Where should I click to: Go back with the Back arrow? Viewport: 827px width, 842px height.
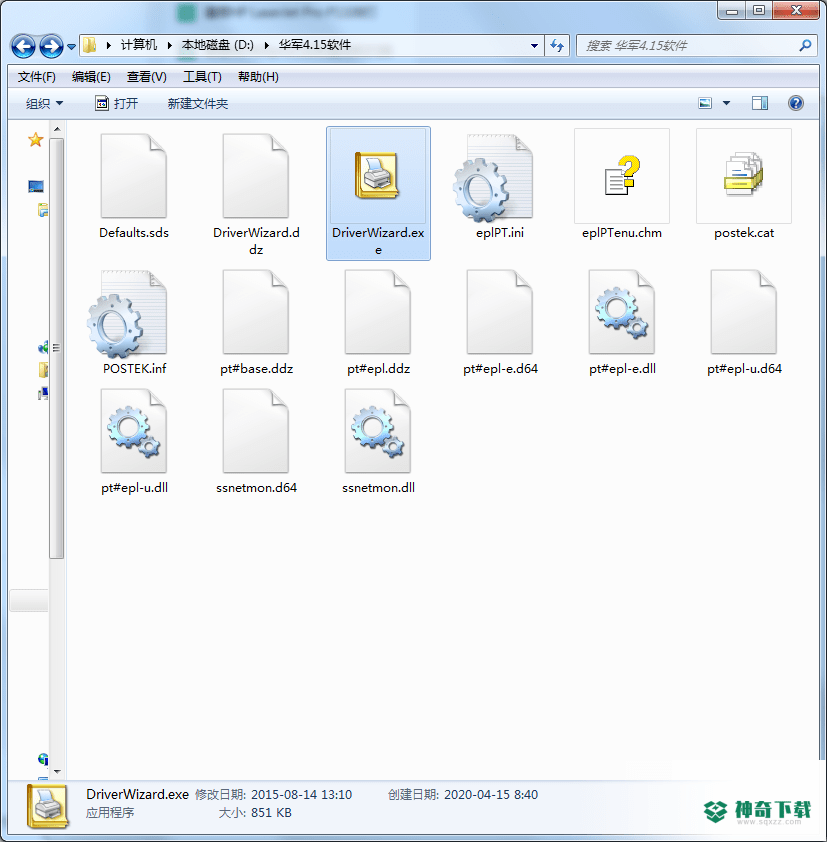(23, 46)
